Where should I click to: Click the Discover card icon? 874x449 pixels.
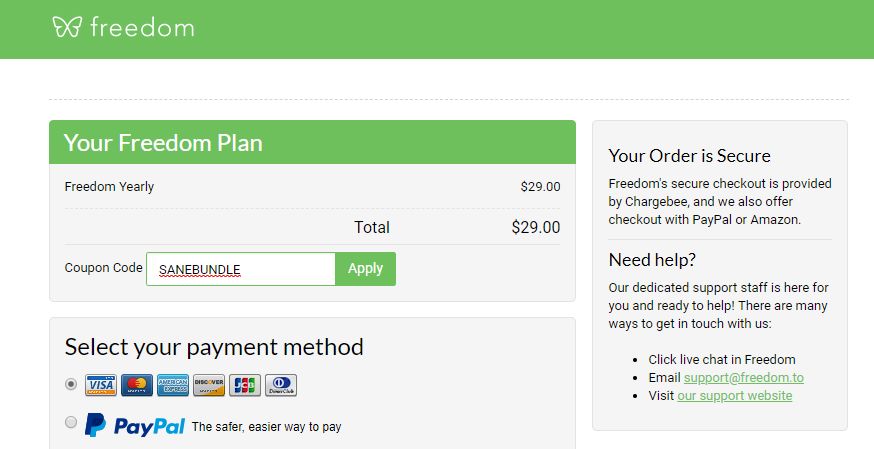208,385
